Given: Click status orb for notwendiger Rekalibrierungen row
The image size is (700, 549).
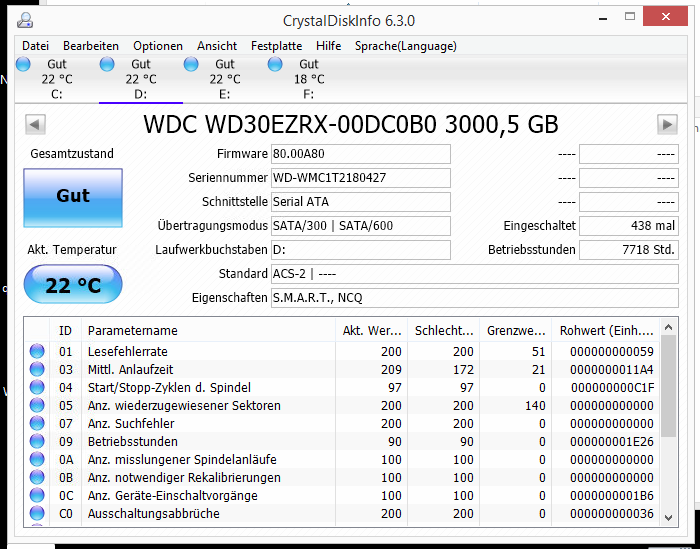Looking at the screenshot, I should click(x=37, y=477).
